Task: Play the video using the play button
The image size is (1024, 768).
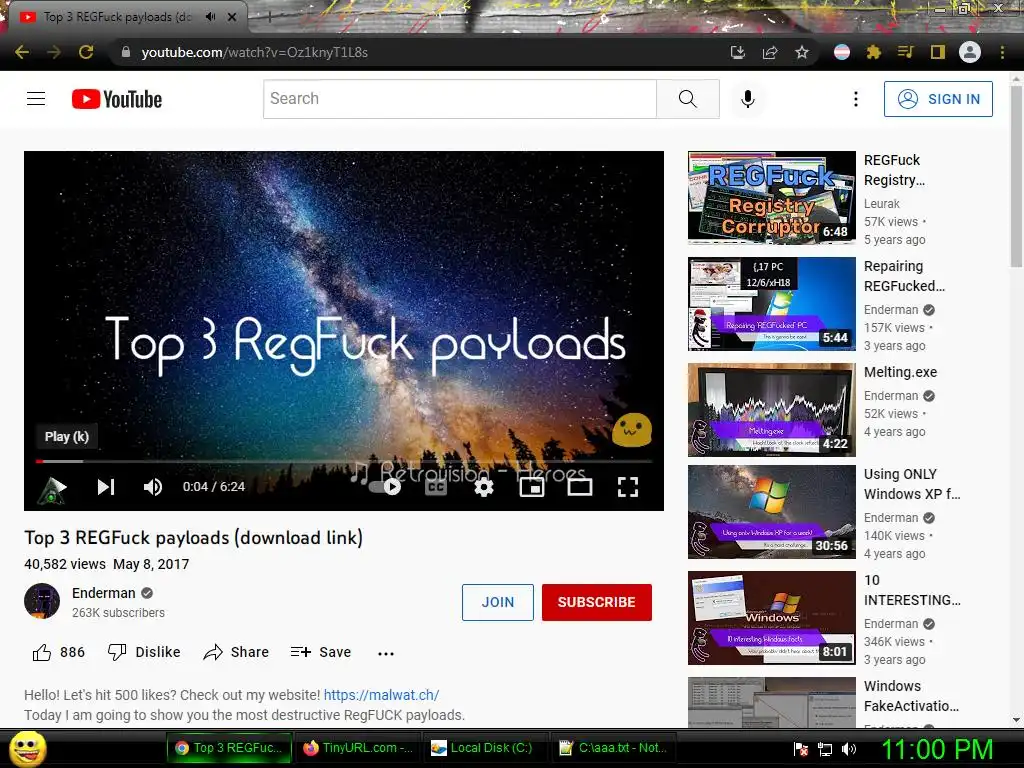Action: [54, 488]
